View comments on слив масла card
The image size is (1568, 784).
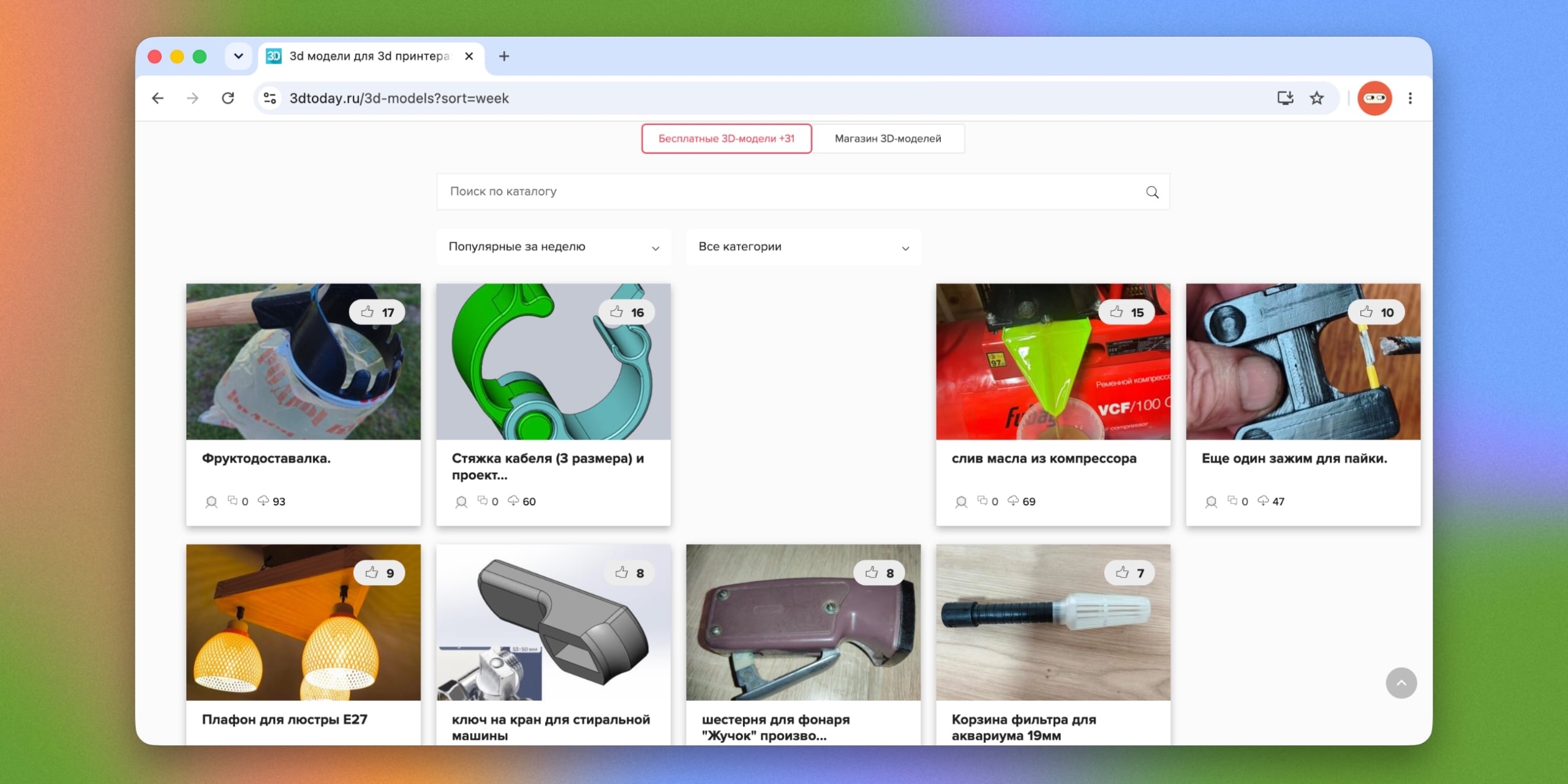988,501
